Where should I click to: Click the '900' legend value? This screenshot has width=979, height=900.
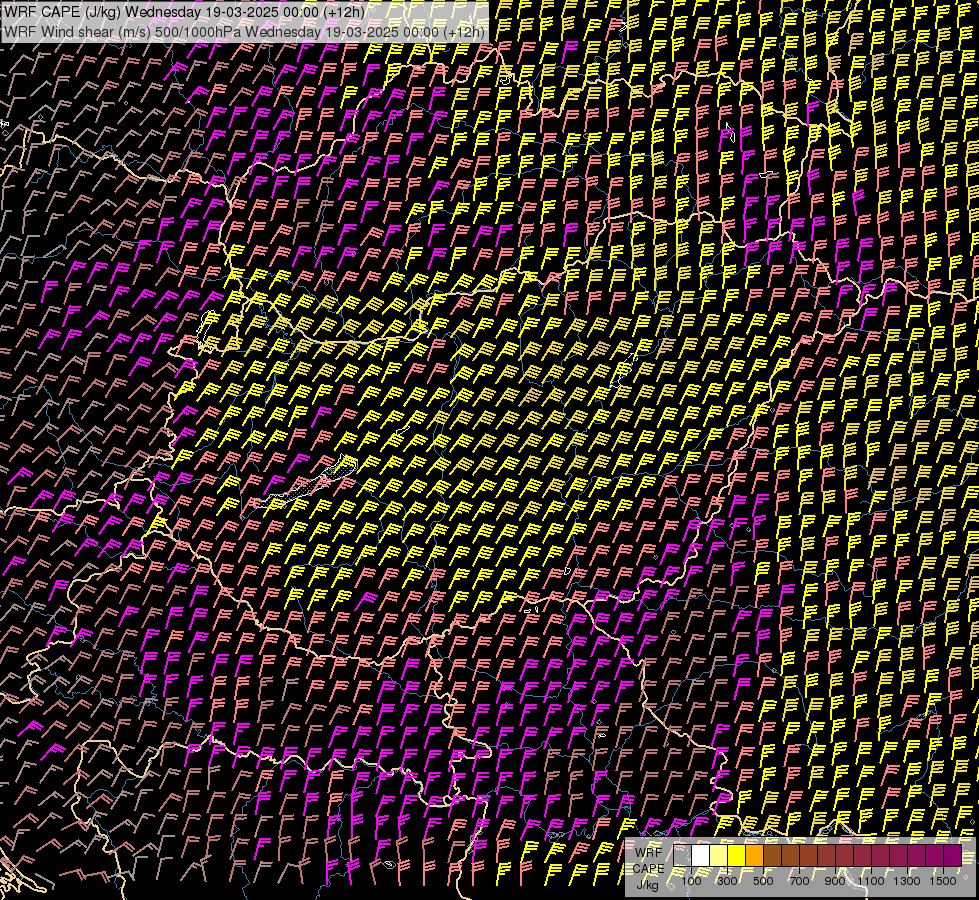(x=835, y=881)
